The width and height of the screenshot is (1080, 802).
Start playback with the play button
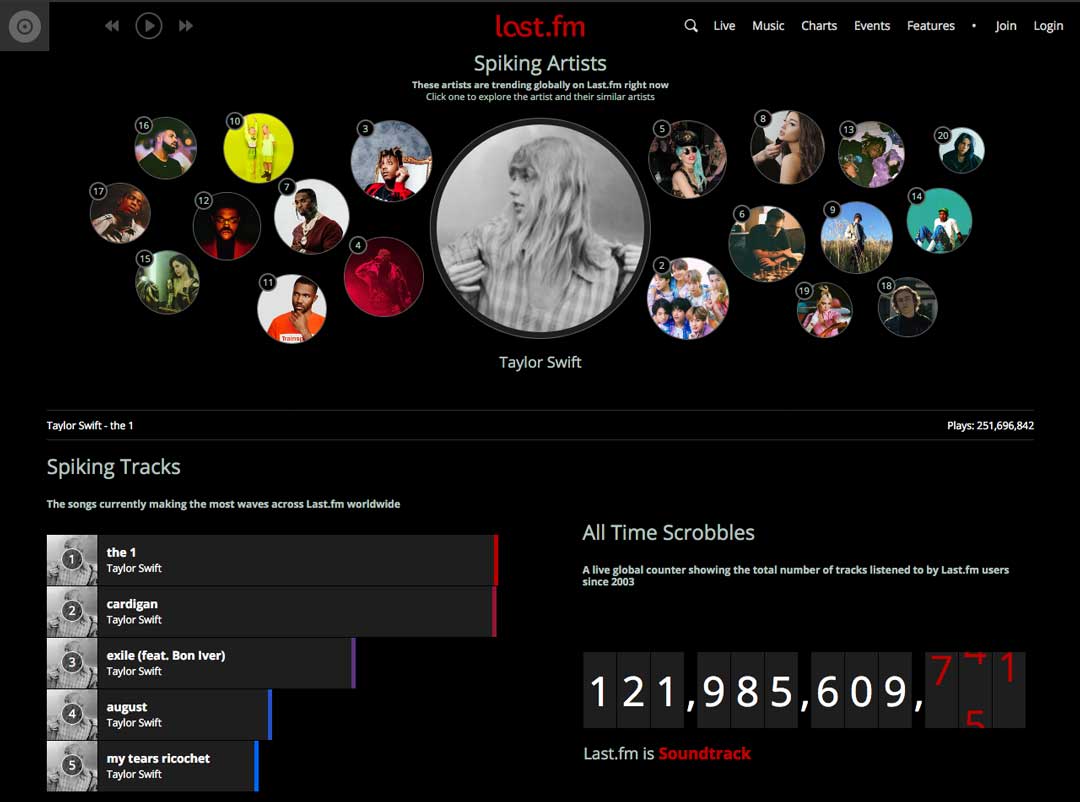point(149,26)
